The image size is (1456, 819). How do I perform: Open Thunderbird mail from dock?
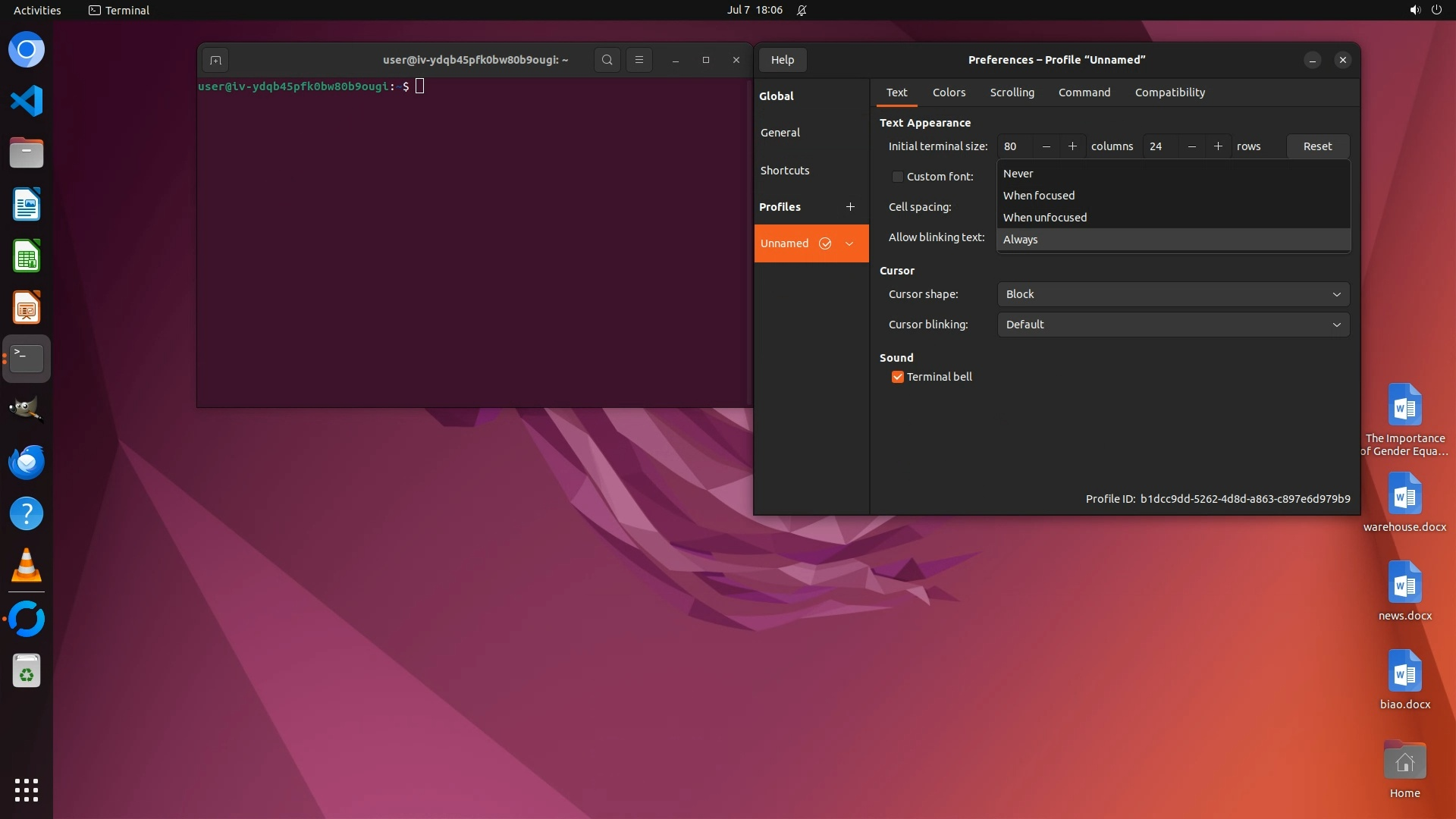pos(27,462)
